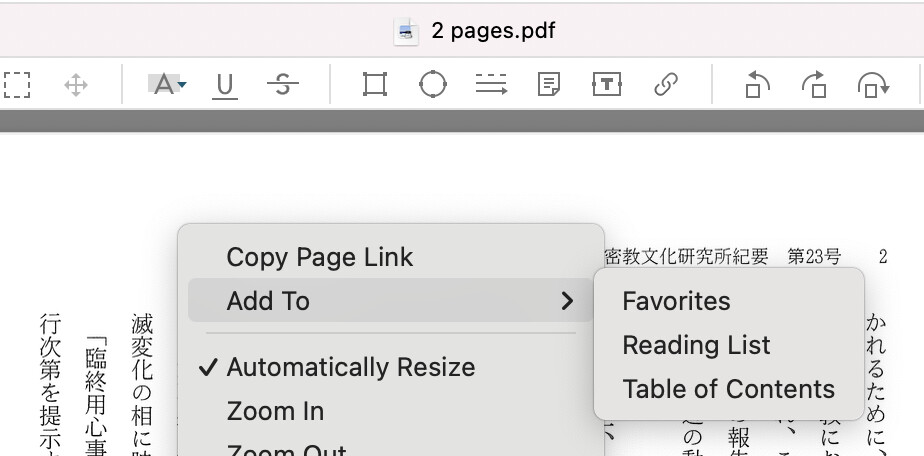924x456 pixels.
Task: Expand the Add To submenu
Action: pyautogui.click(x=390, y=301)
